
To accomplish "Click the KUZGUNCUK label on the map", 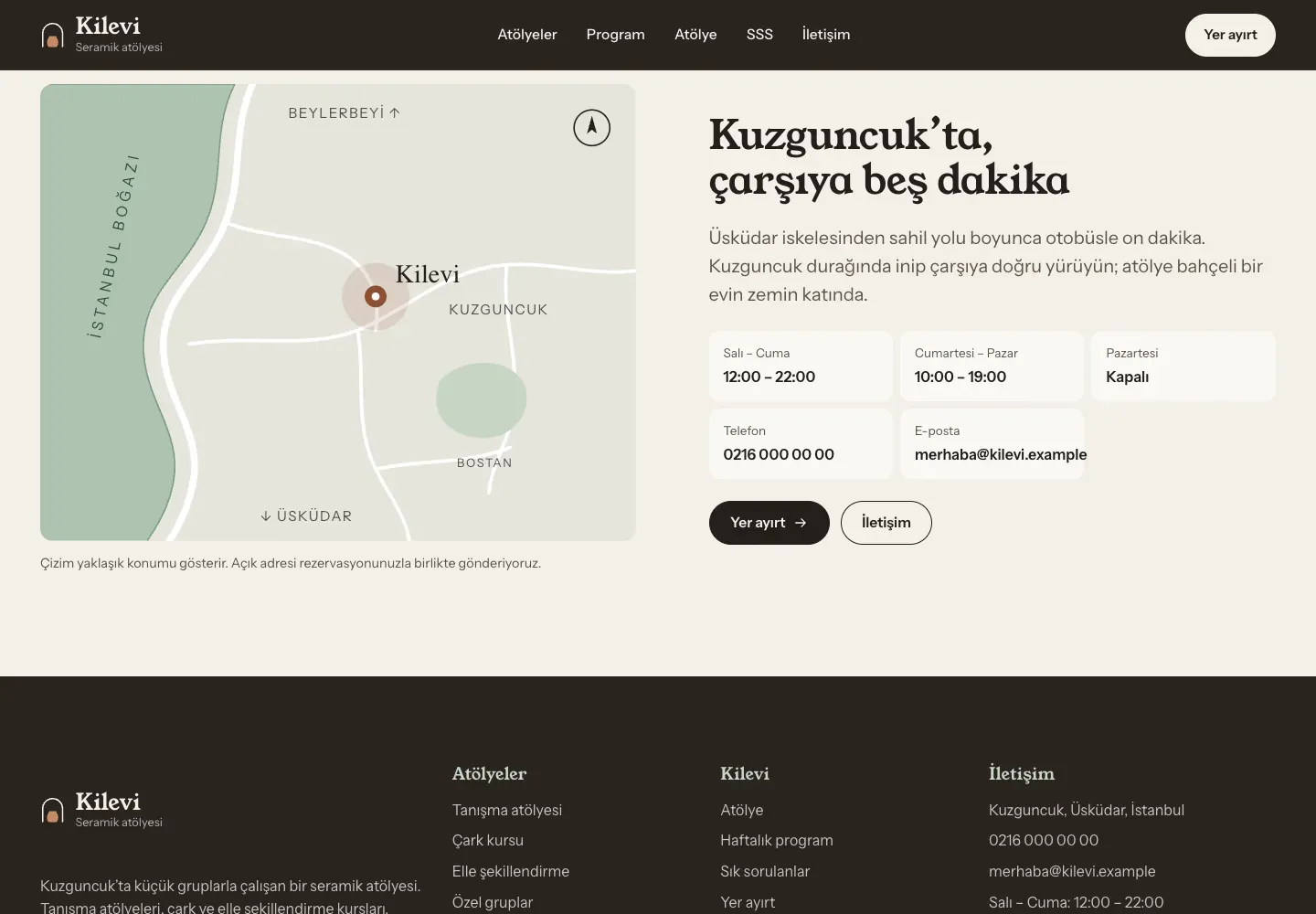I will point(498,310).
